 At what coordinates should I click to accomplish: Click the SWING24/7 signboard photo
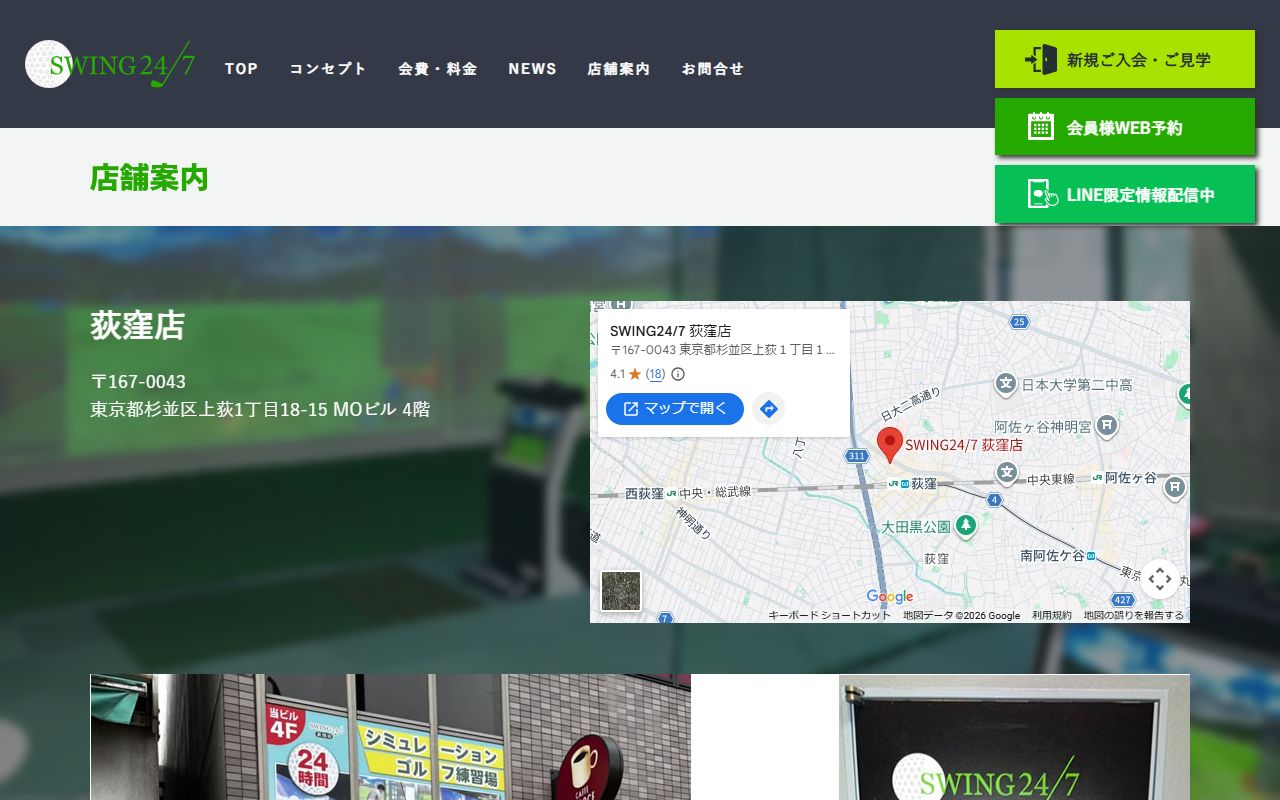(x=1014, y=737)
